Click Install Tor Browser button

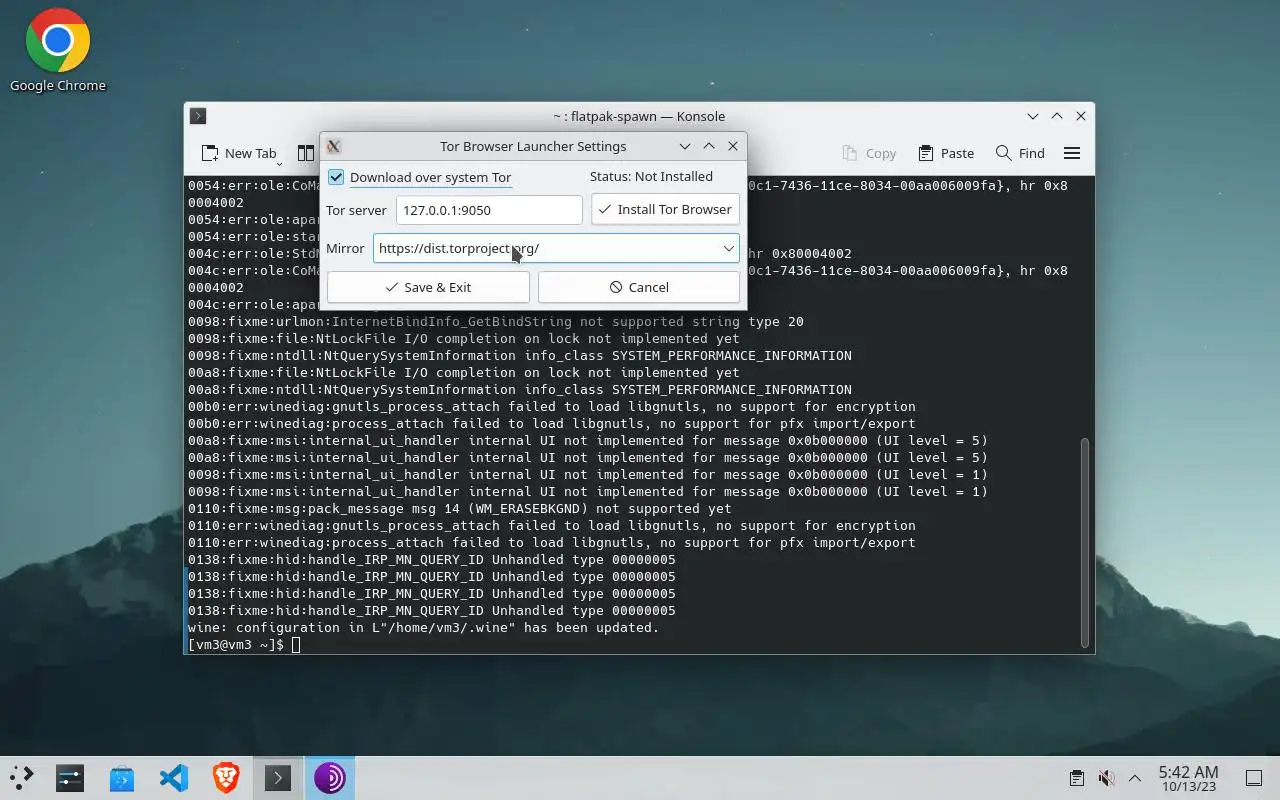pos(665,210)
